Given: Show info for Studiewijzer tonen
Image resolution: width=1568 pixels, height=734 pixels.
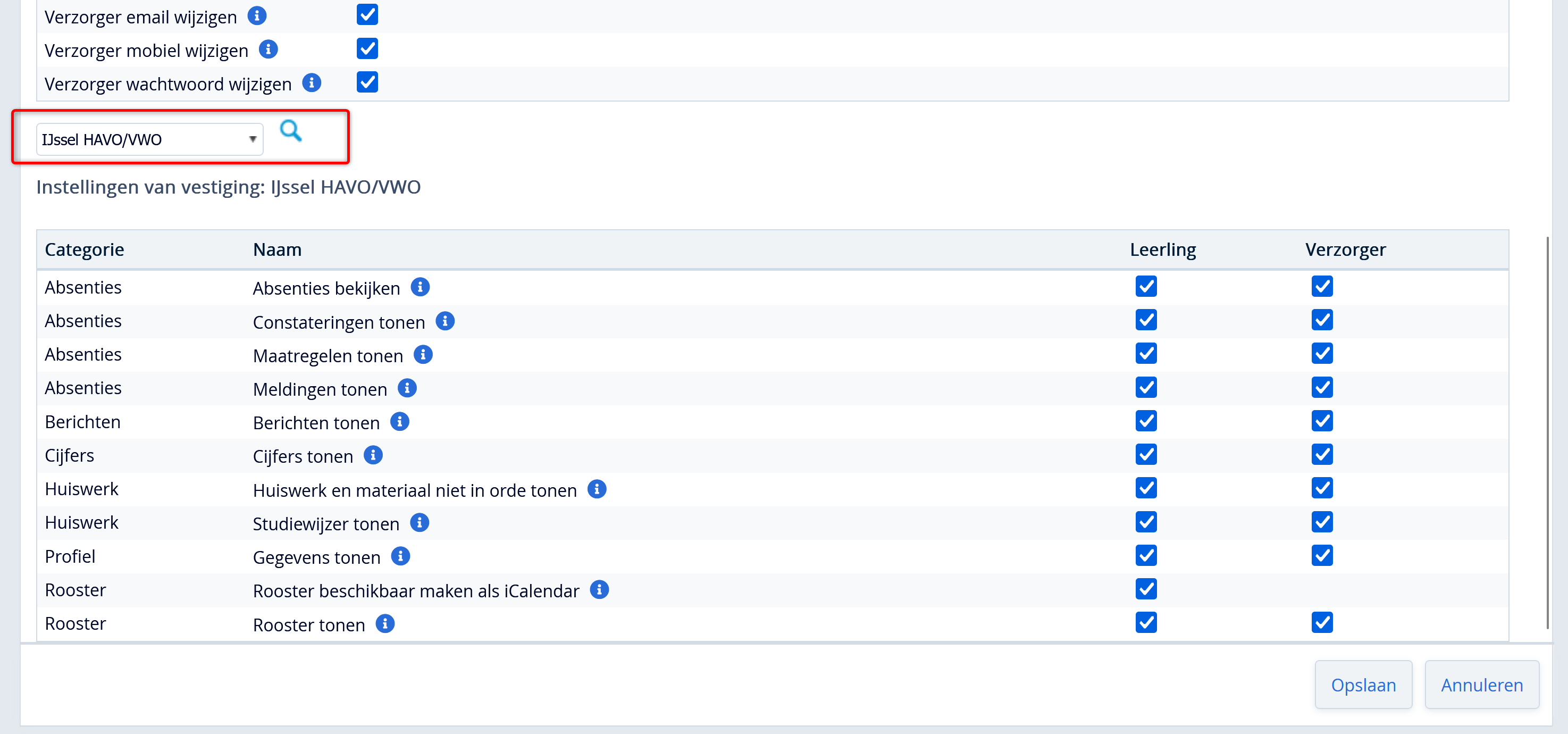Looking at the screenshot, I should [x=420, y=523].
